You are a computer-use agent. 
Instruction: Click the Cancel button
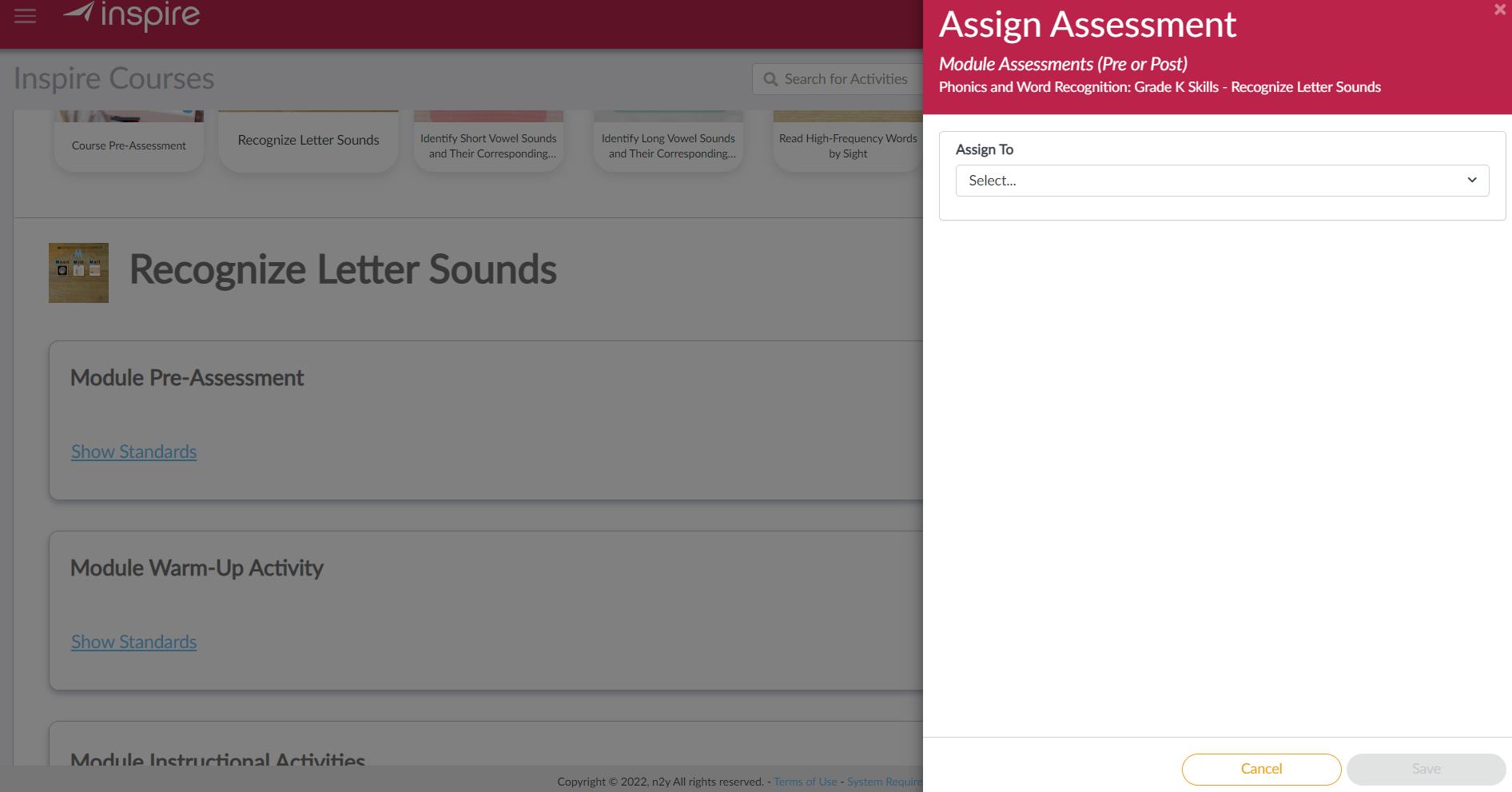[x=1261, y=769]
